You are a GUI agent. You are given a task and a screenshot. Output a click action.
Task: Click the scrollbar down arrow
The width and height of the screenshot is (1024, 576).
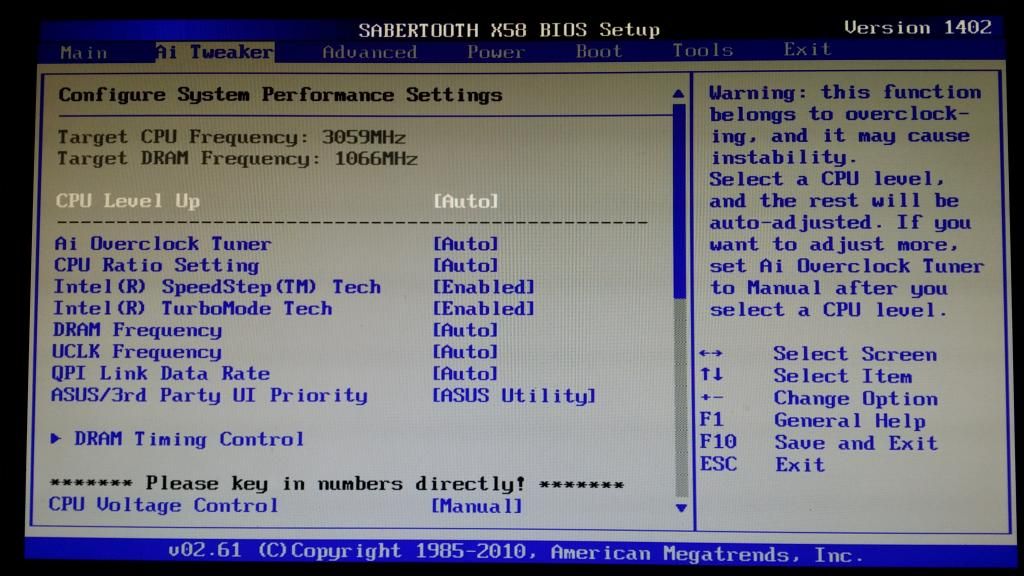point(681,507)
